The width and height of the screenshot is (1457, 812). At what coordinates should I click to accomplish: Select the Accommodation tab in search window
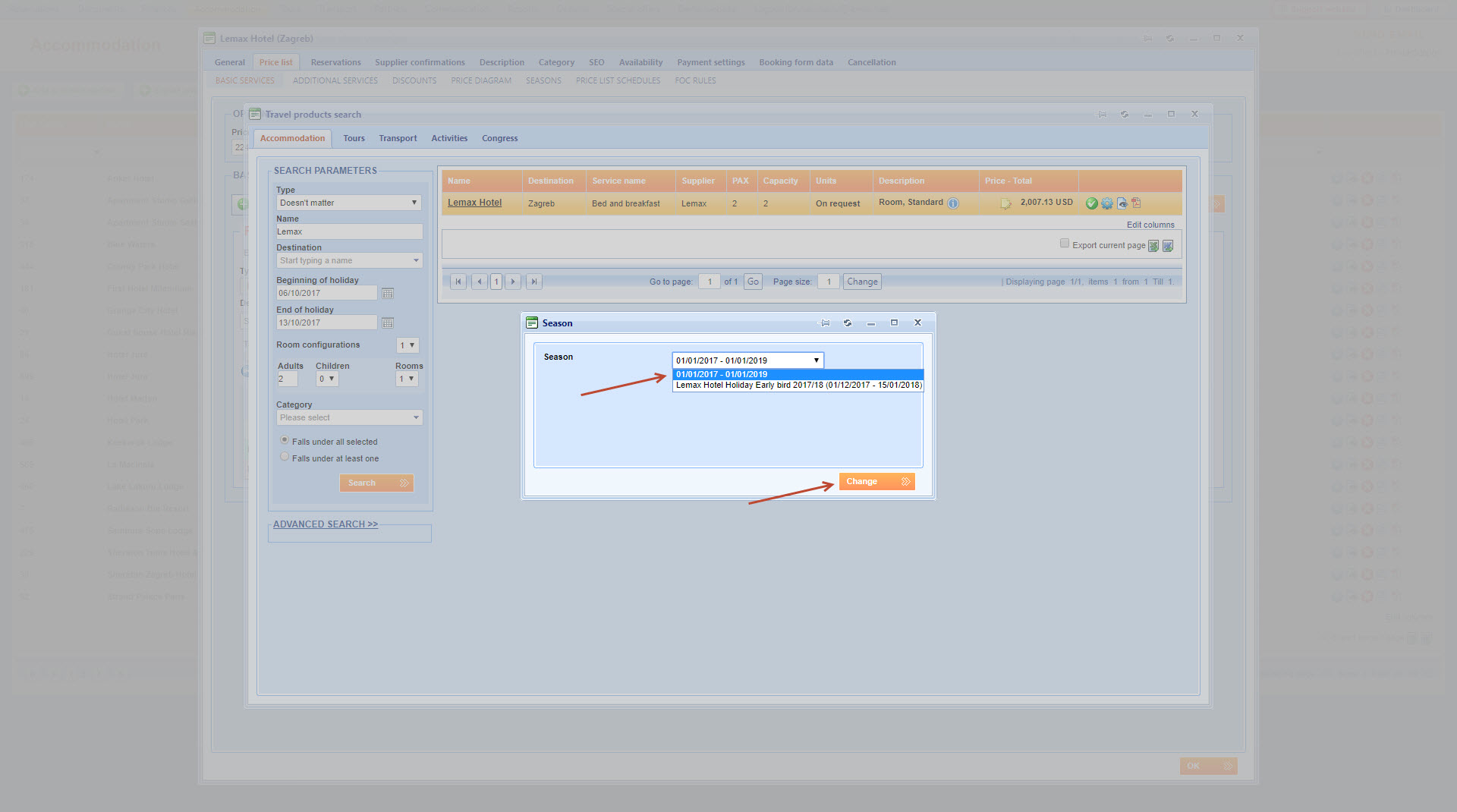[x=292, y=138]
